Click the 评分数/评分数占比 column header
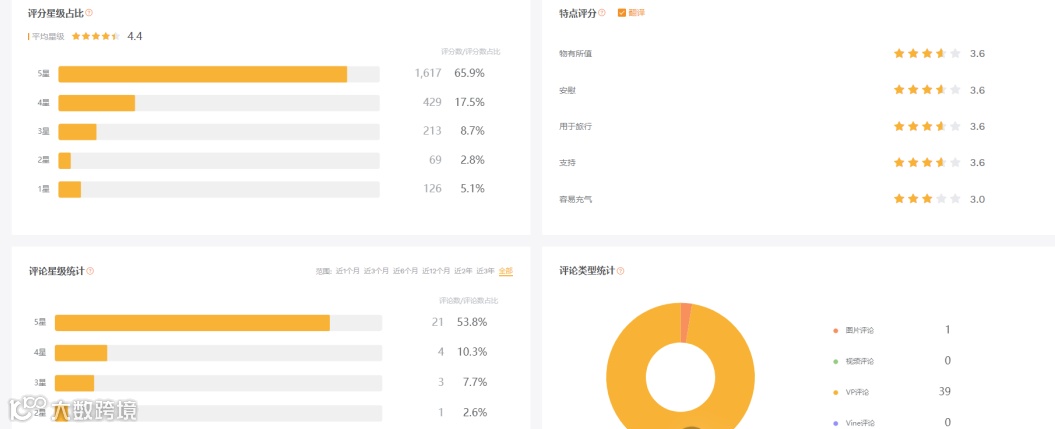 click(471, 52)
